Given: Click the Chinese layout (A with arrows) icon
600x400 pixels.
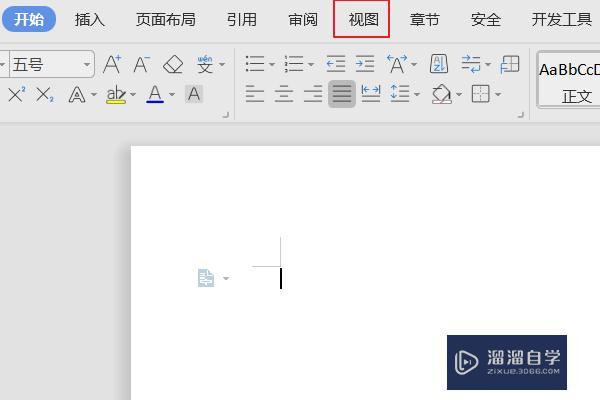Looking at the screenshot, I should [397, 64].
